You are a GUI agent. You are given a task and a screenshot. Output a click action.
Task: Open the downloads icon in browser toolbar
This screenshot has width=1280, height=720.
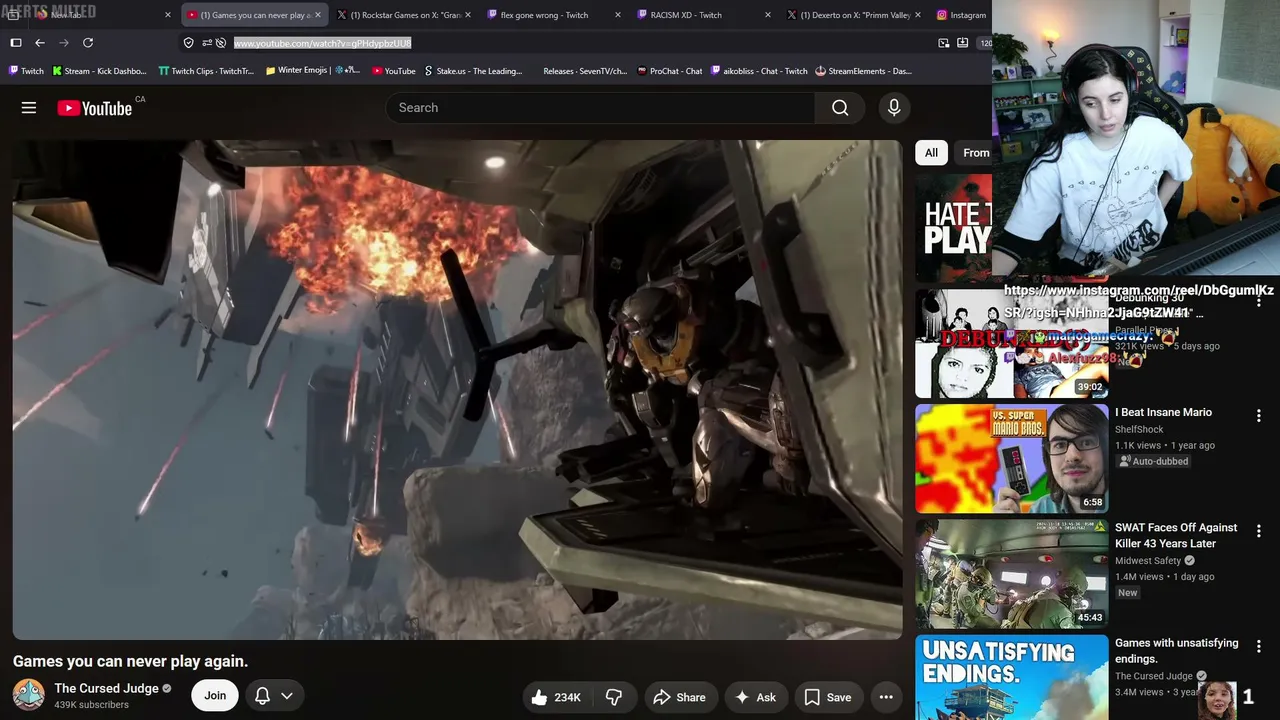coord(963,43)
